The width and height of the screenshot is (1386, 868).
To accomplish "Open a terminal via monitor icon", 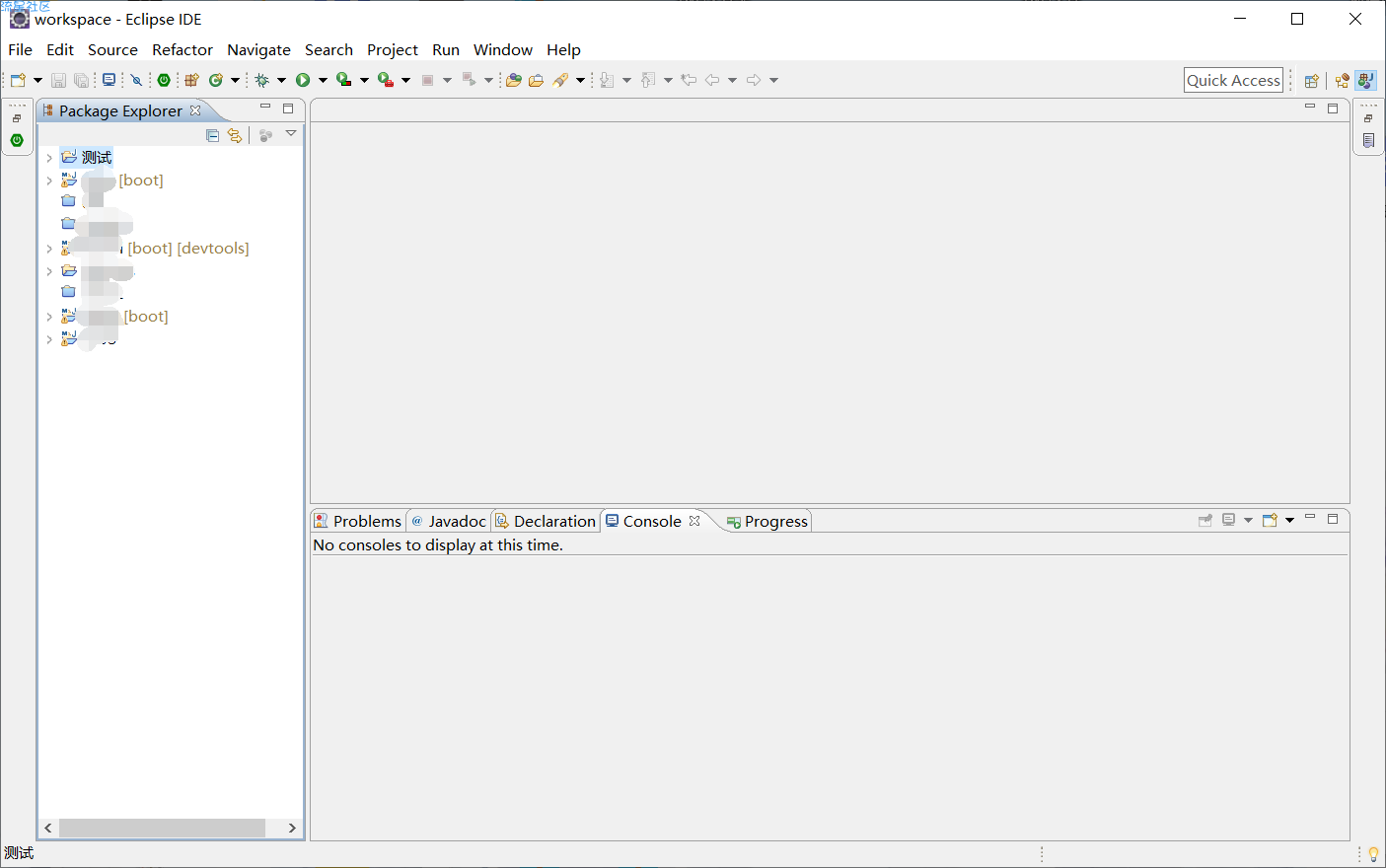I will [109, 80].
